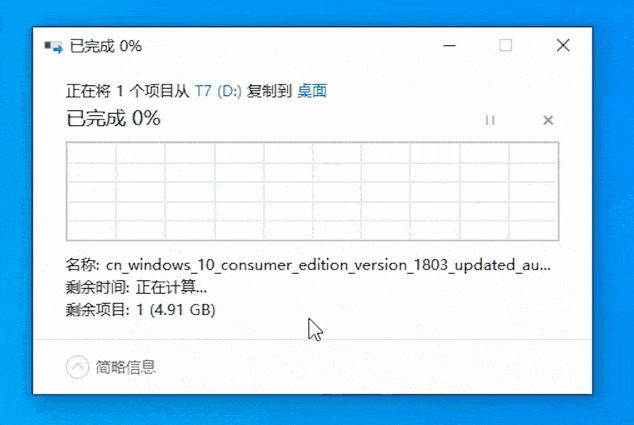Collapse details using the circular chevron icon
Viewport: 634px width, 425px height.
coord(77,367)
